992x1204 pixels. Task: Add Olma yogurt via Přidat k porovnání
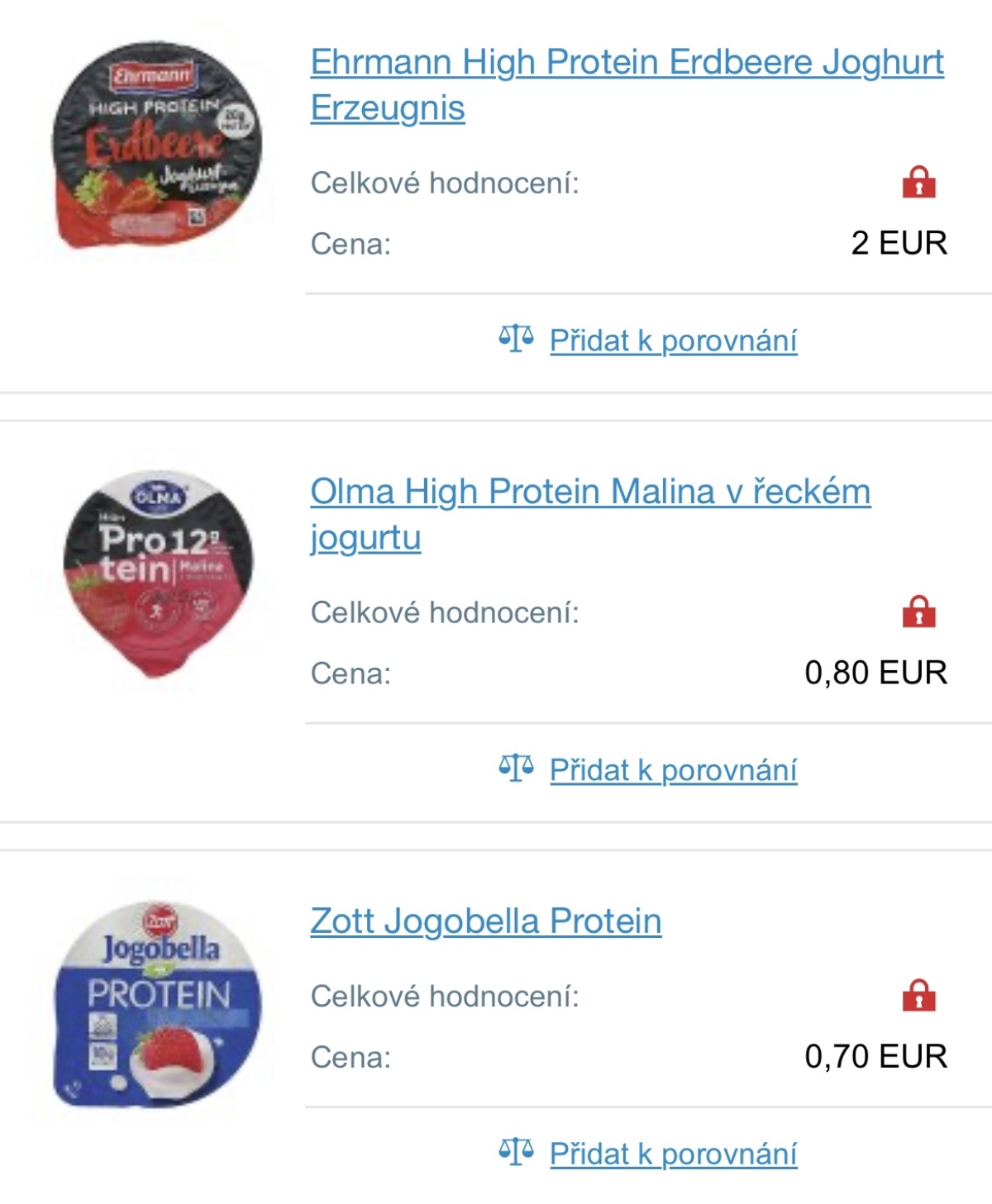673,770
